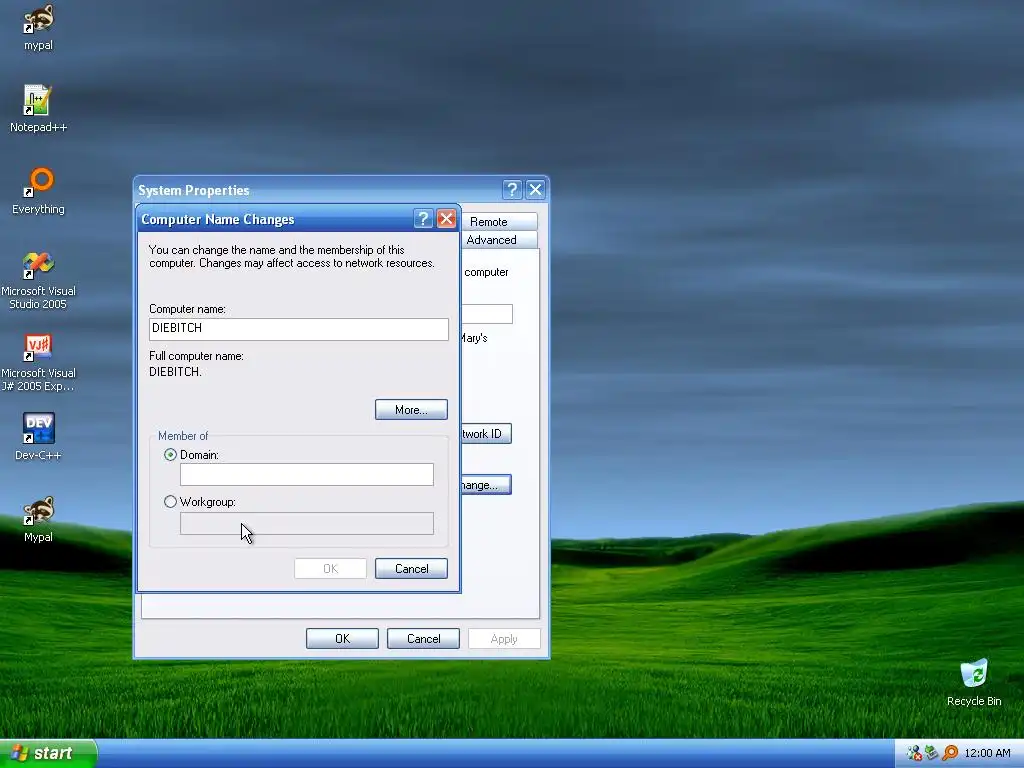1024x768 pixels.
Task: Click the More... button
Action: 411,409
